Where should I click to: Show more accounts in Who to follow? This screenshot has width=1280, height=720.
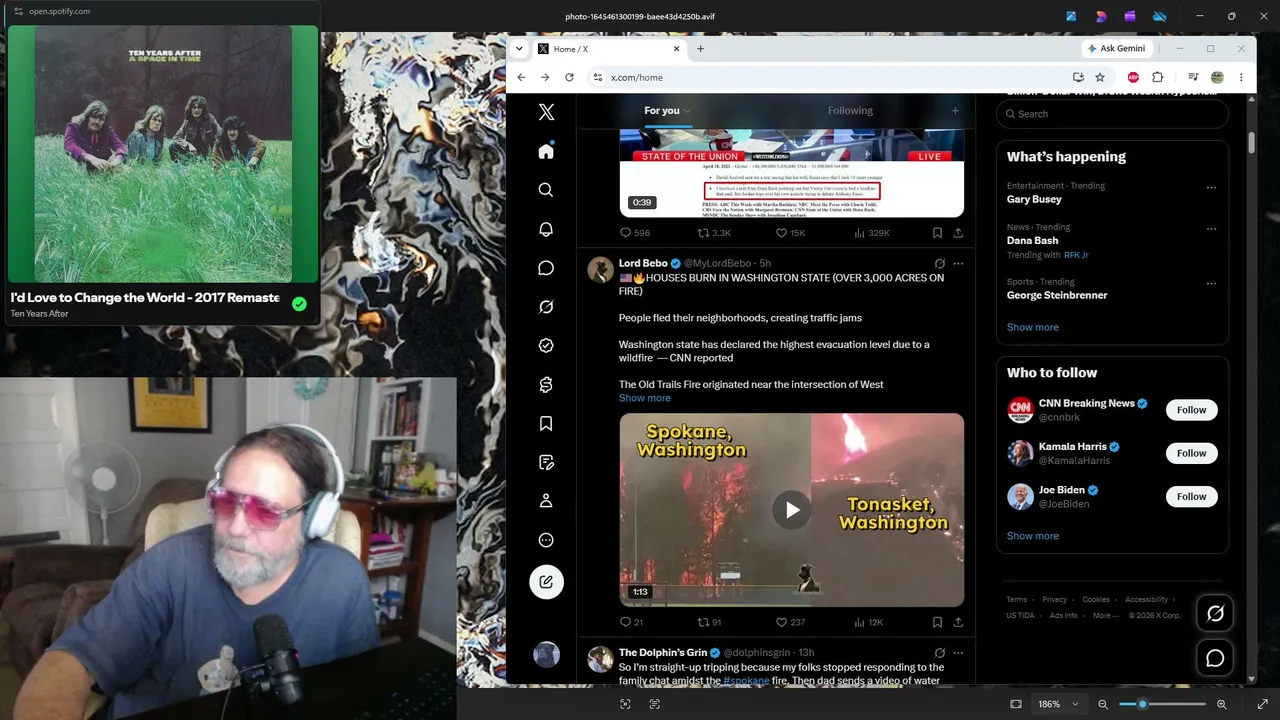[1032, 536]
